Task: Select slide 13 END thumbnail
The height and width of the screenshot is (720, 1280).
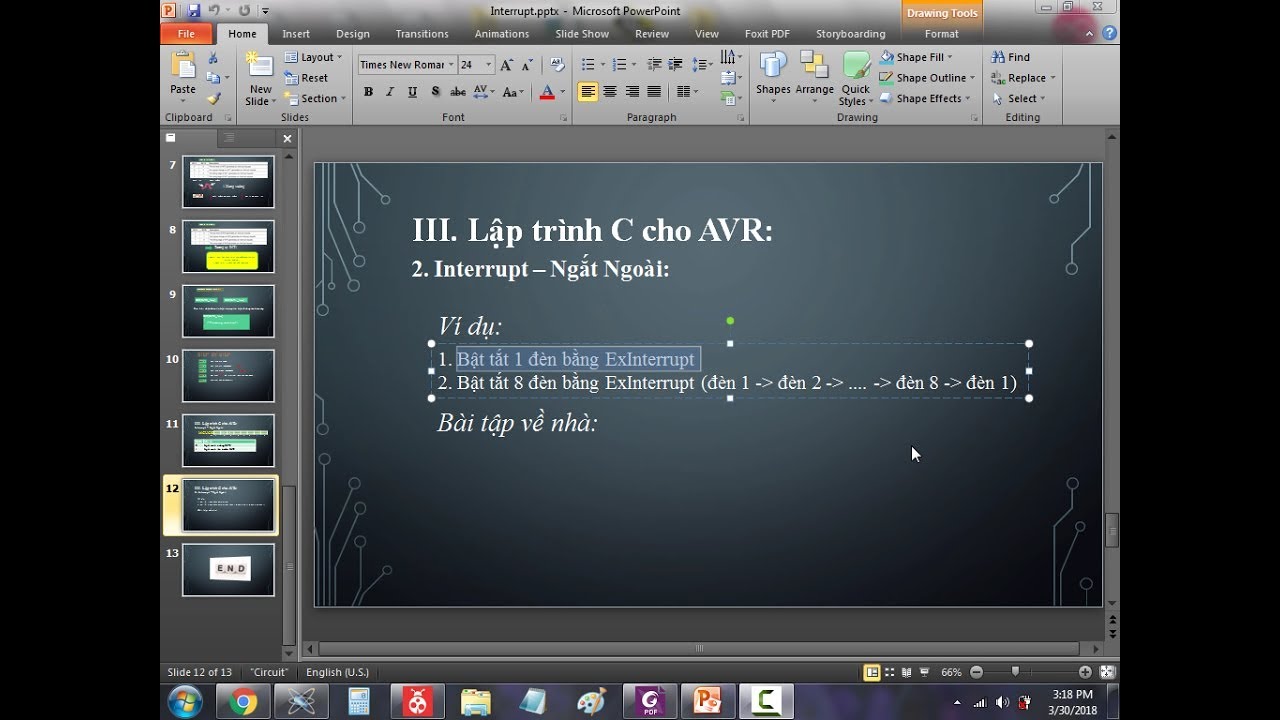Action: pos(228,570)
